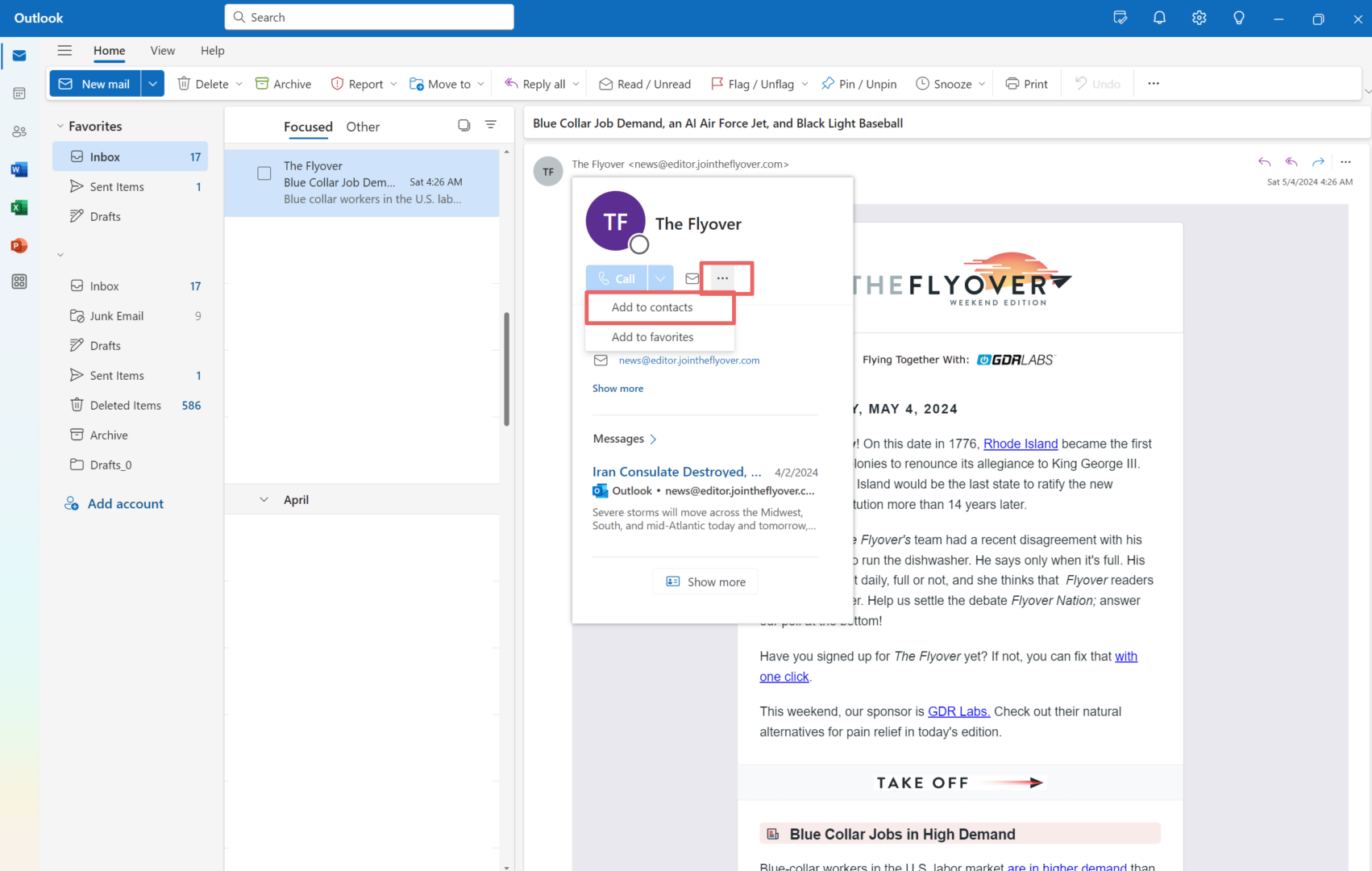This screenshot has height=871, width=1372.
Task: Open the Messages section link in contact card
Action: click(x=625, y=439)
